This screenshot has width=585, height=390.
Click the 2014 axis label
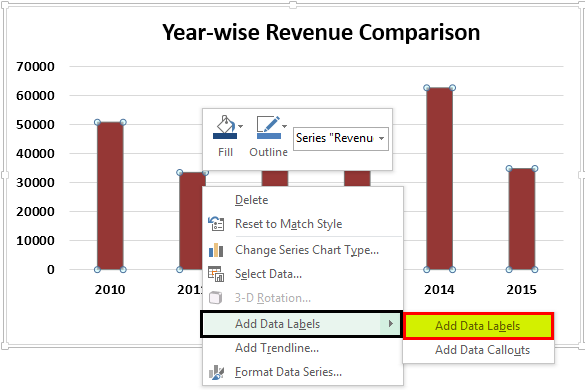coord(439,290)
